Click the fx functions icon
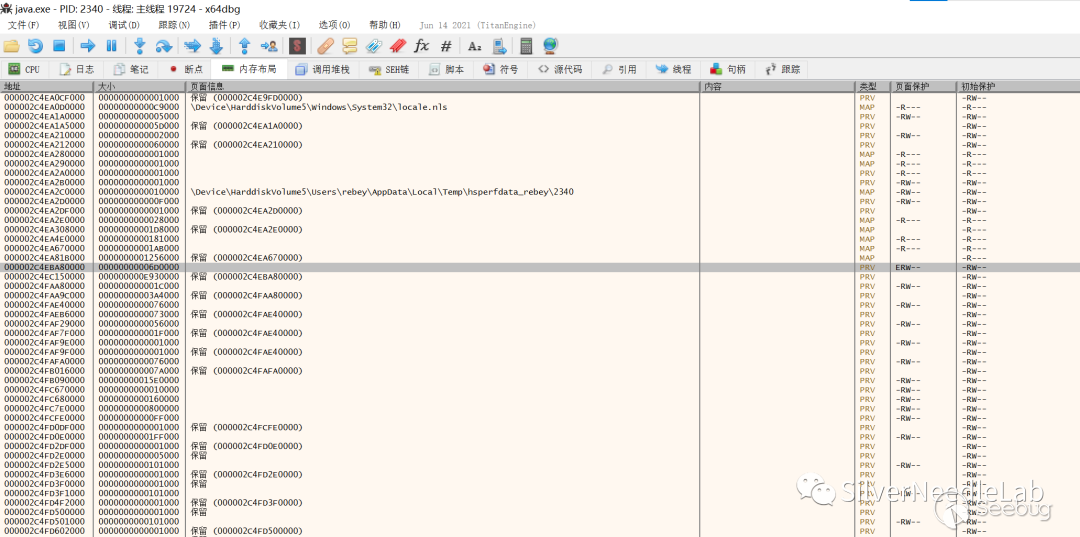The height and width of the screenshot is (537, 1080). [x=421, y=46]
